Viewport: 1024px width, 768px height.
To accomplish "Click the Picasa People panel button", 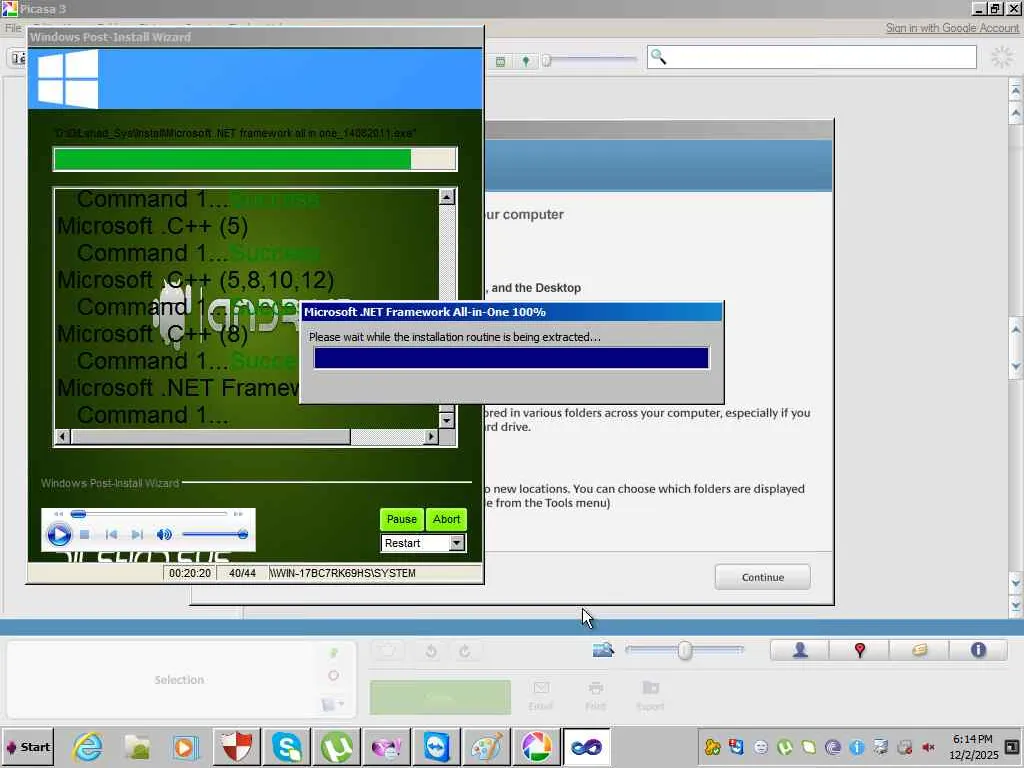I will [x=800, y=650].
